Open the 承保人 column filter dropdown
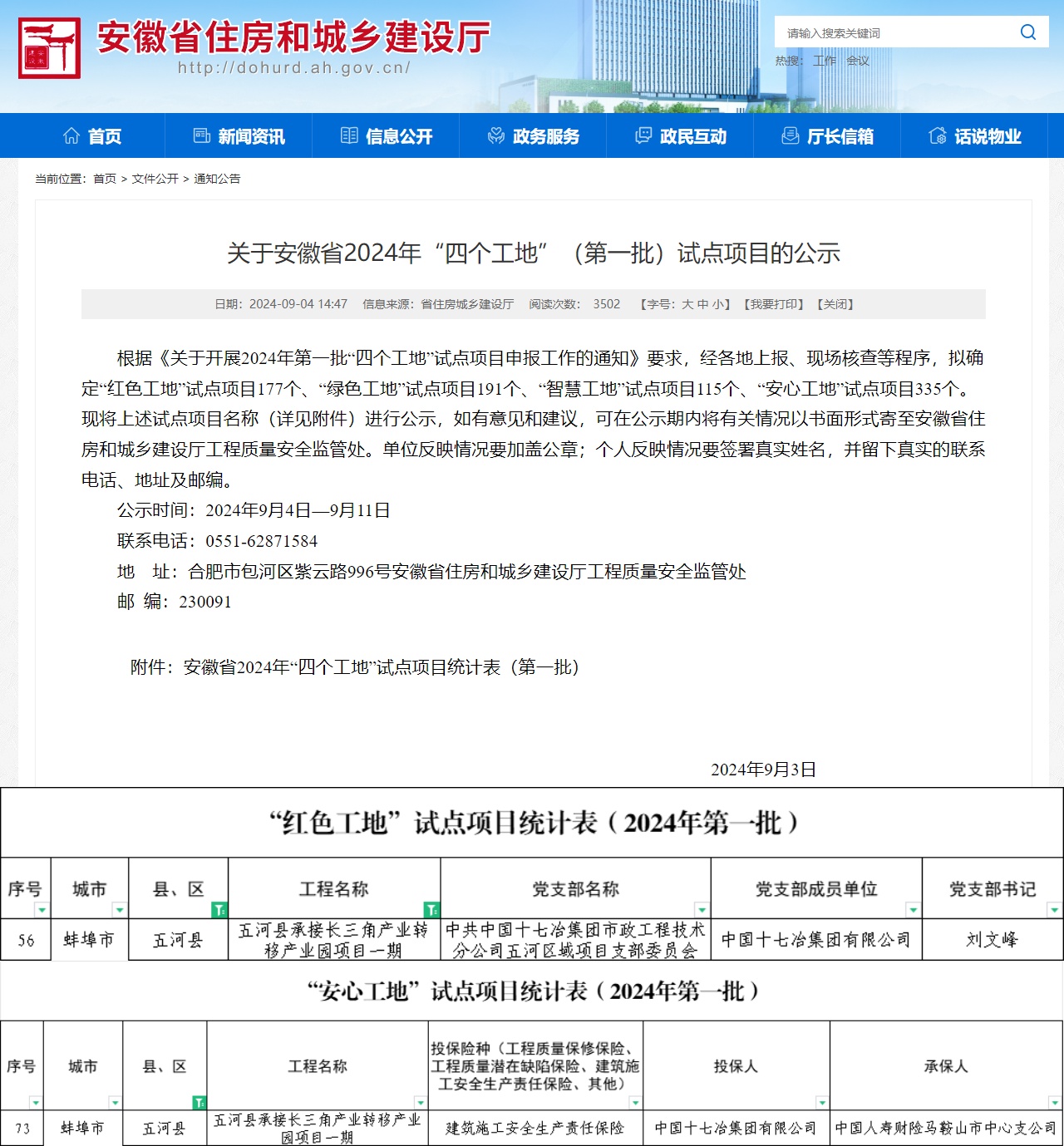1064x1146 pixels. pyautogui.click(x=1054, y=1102)
